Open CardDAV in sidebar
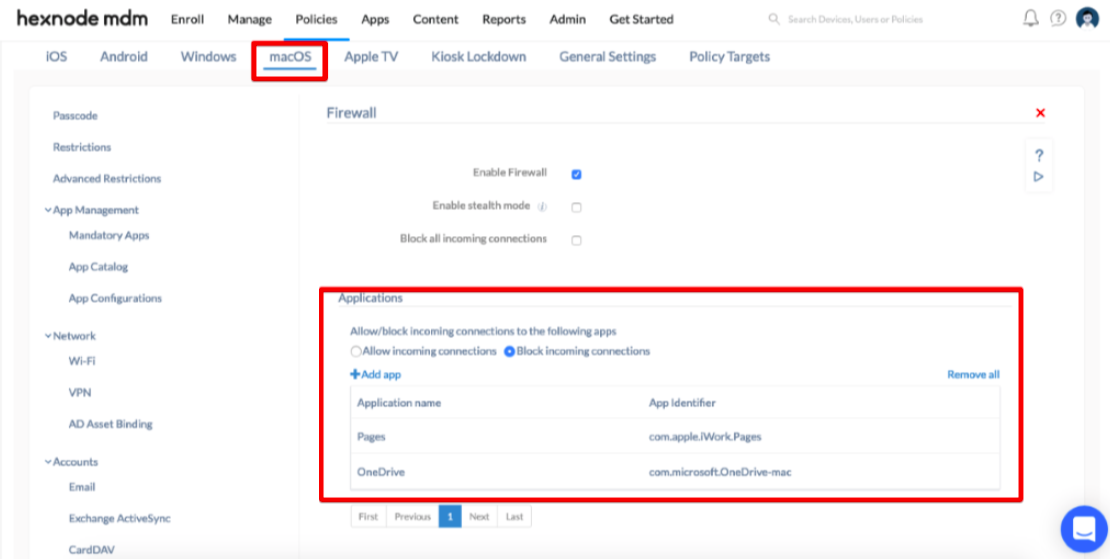The width and height of the screenshot is (1110, 559). pyautogui.click(x=91, y=550)
